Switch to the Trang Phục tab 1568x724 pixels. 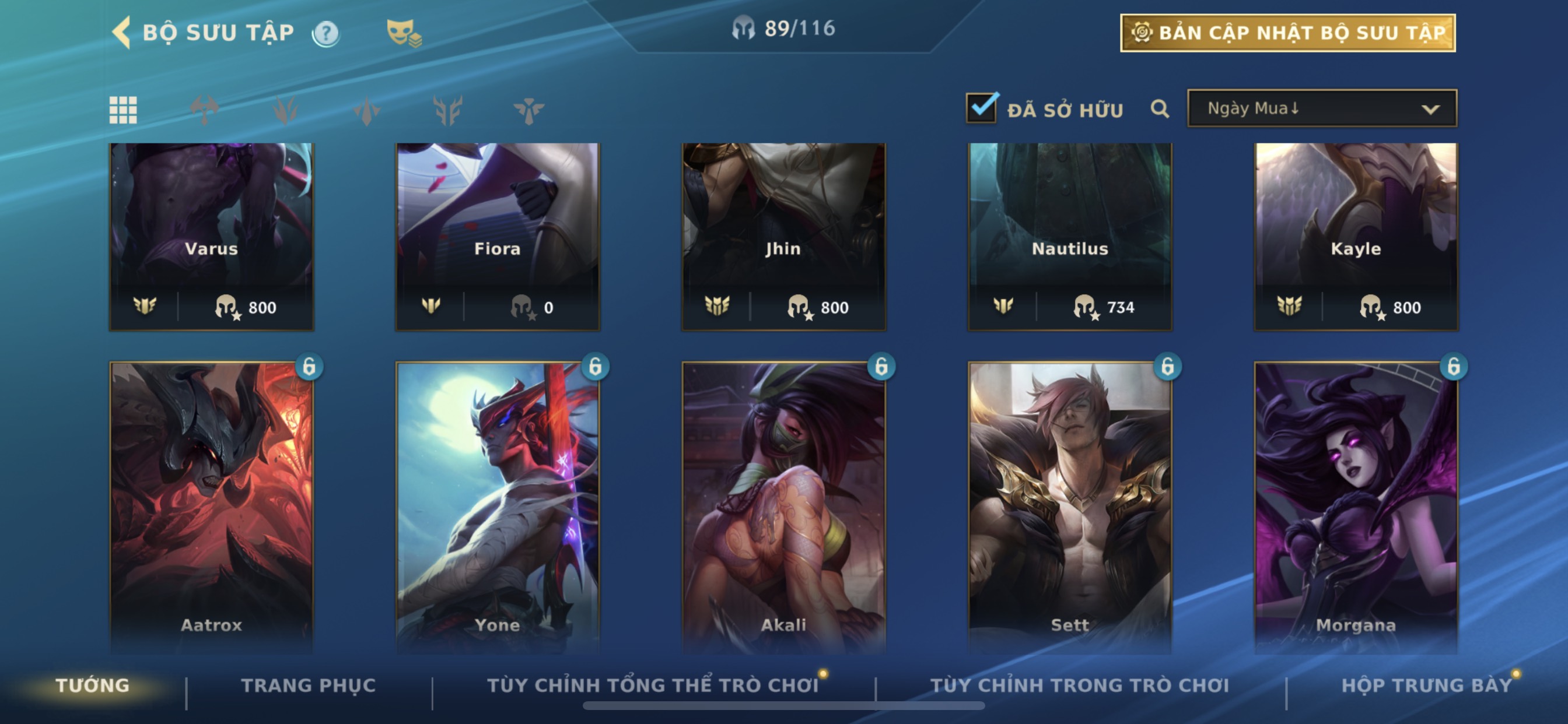click(x=309, y=685)
